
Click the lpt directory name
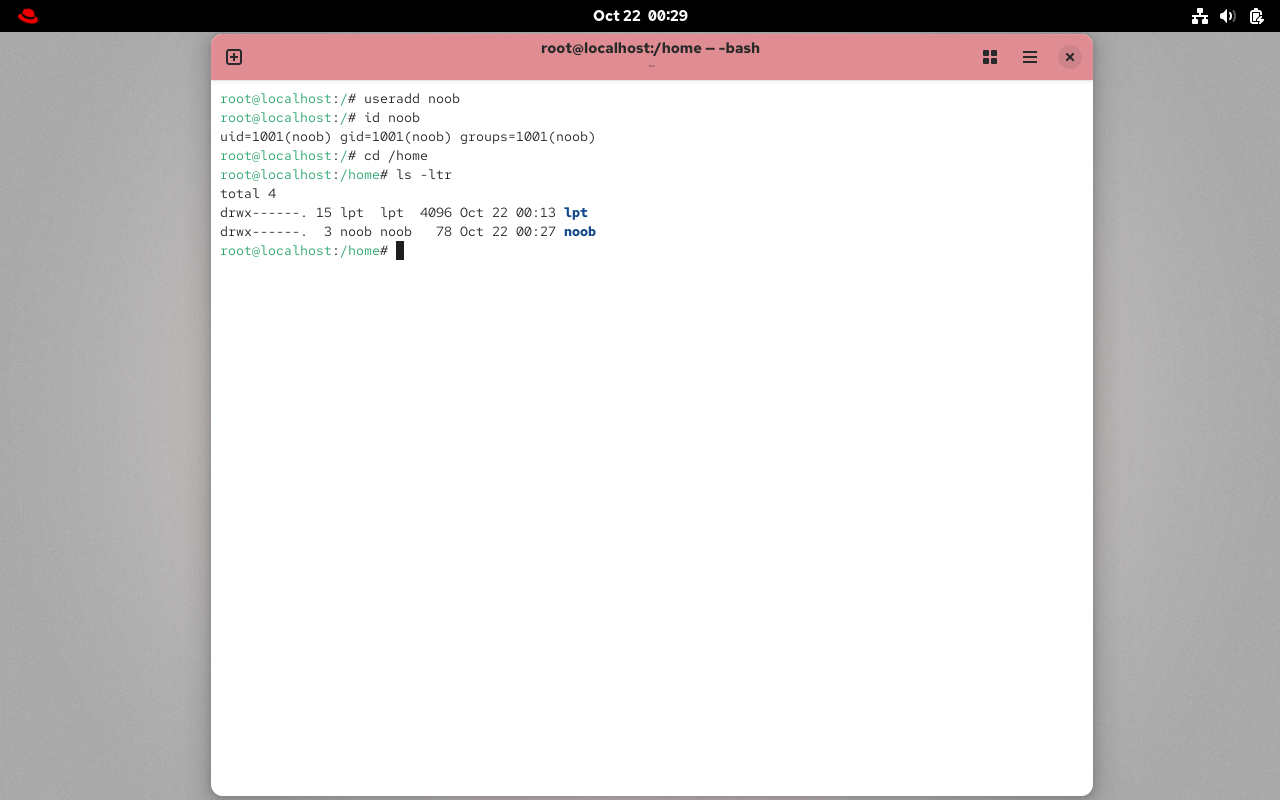pyautogui.click(x=576, y=212)
